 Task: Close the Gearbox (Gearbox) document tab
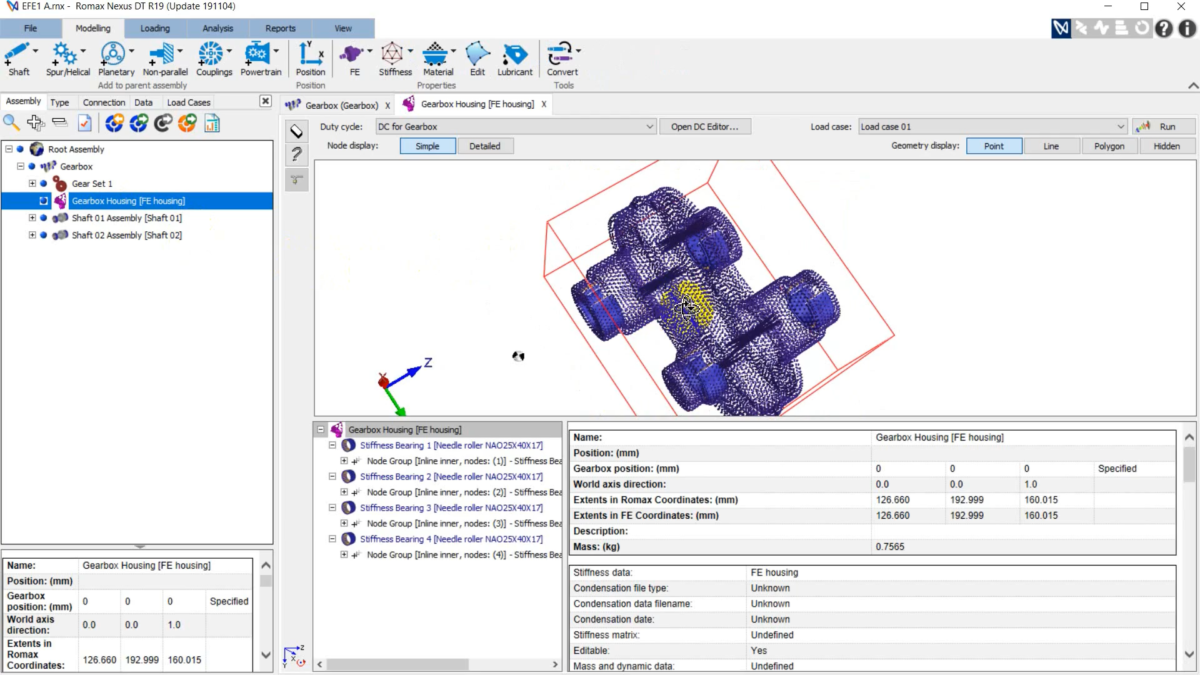point(388,105)
